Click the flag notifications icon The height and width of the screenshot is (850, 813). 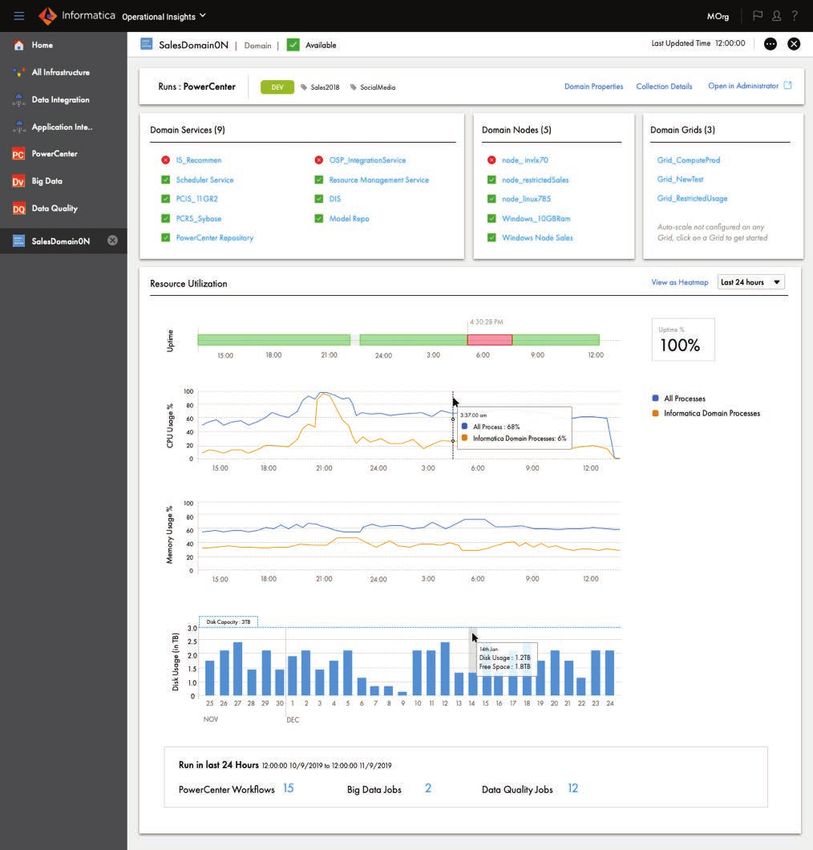pos(757,16)
